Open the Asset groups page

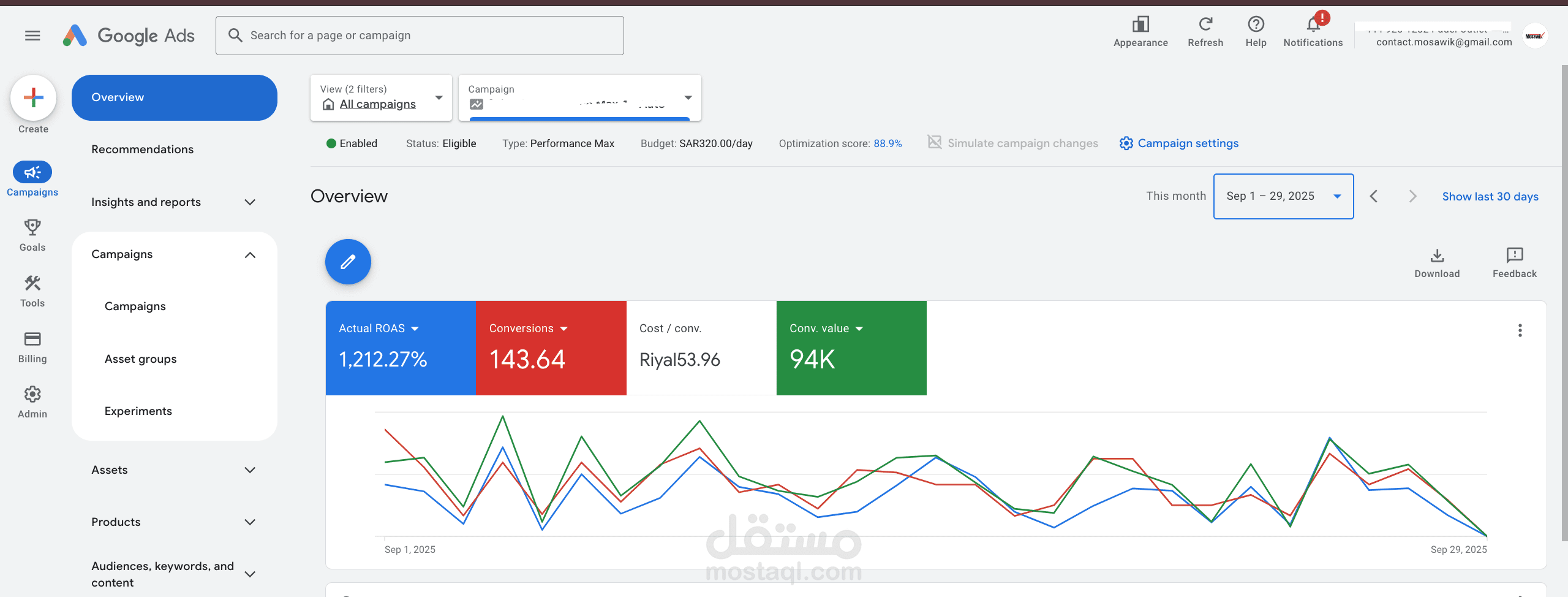(140, 359)
